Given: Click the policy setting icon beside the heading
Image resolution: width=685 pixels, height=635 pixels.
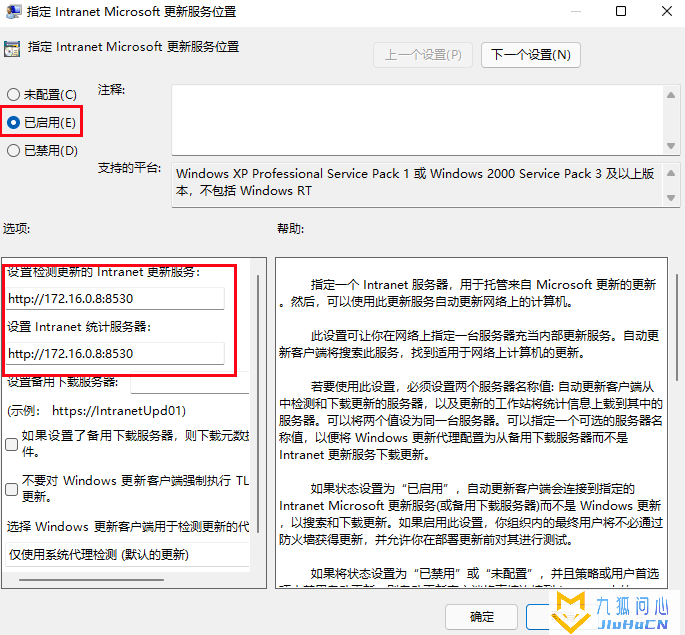Looking at the screenshot, I should click(x=12, y=48).
